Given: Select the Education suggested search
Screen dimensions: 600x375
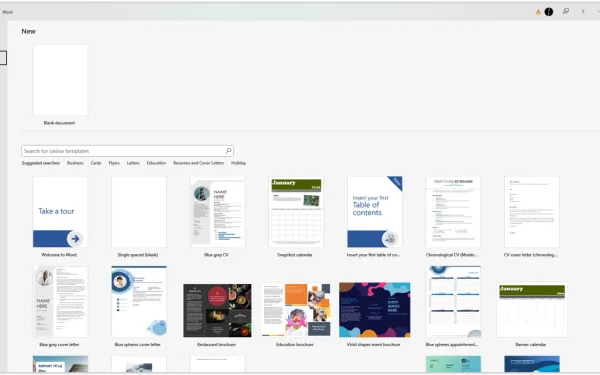Looking at the screenshot, I should coord(156,163).
